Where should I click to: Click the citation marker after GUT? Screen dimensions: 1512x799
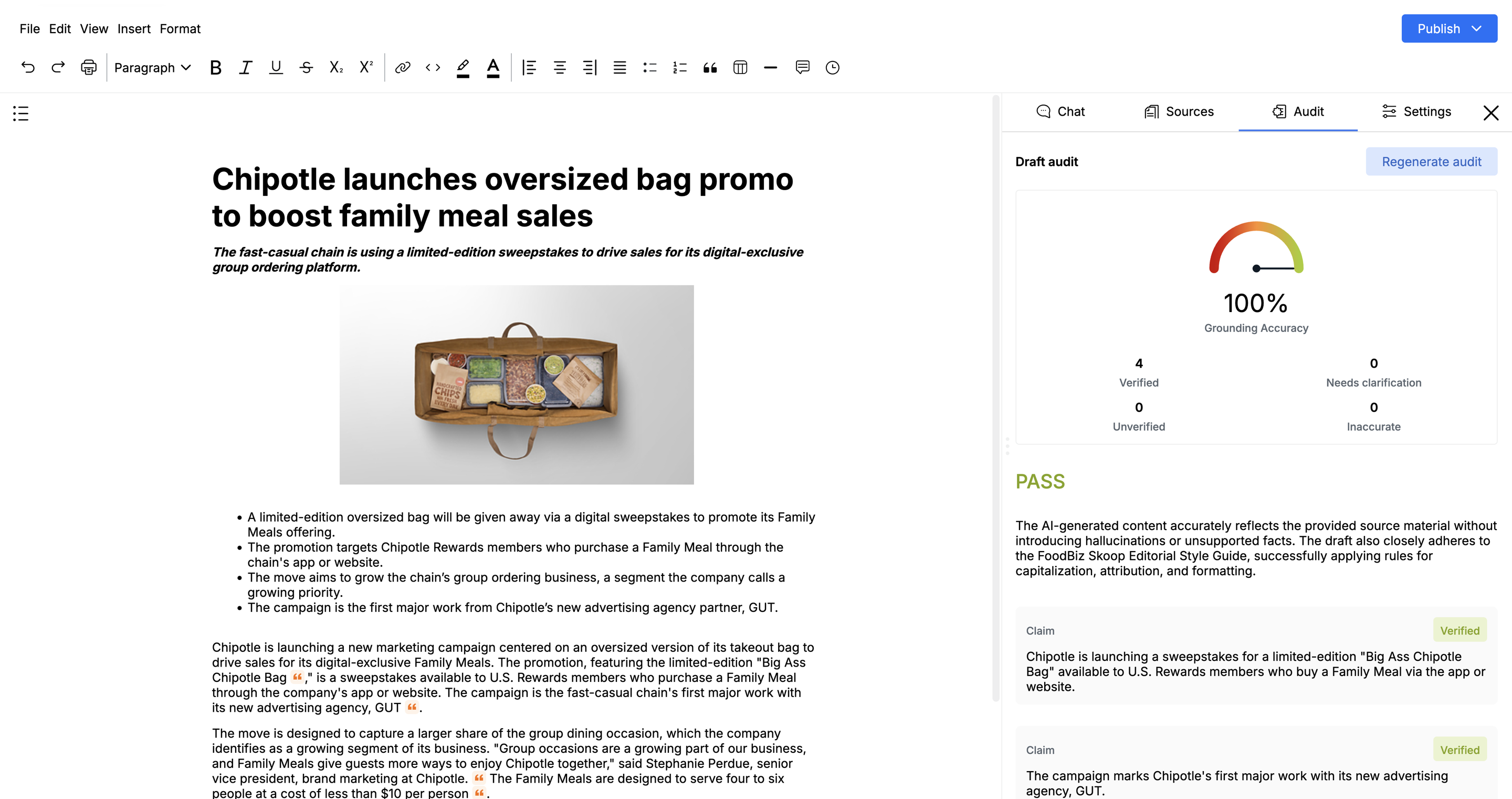pyautogui.click(x=412, y=707)
